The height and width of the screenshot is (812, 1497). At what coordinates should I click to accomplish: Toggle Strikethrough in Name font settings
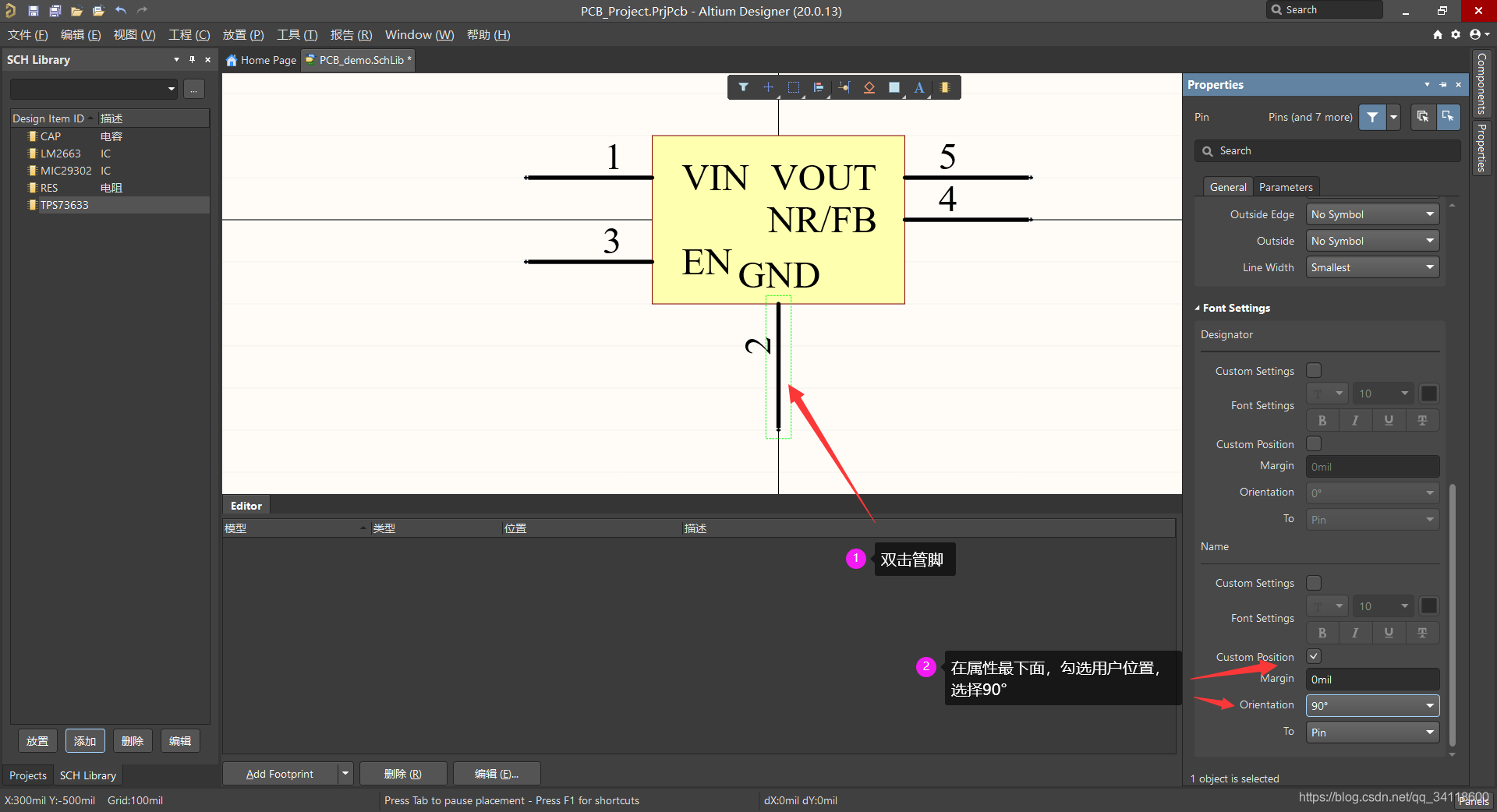[1422, 633]
